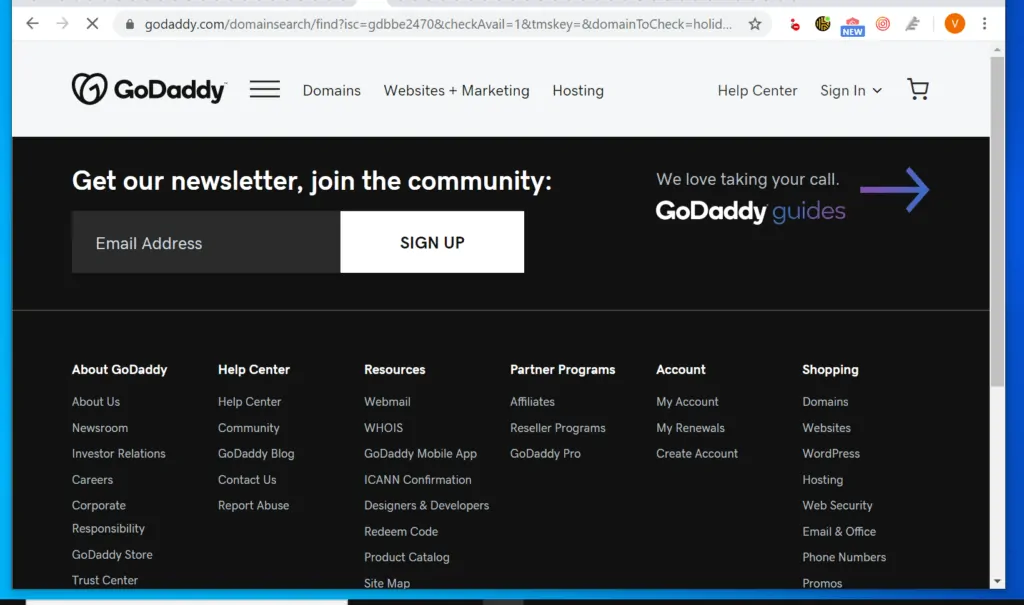Screen dimensions: 1024x605
Task: Open the Newsroom link
Action: point(100,428)
